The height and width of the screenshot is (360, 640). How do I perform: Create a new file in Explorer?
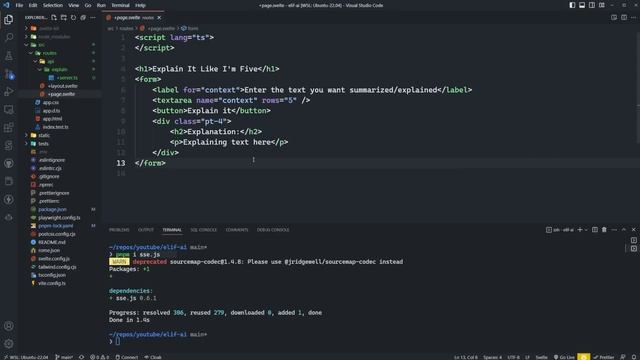54,18
